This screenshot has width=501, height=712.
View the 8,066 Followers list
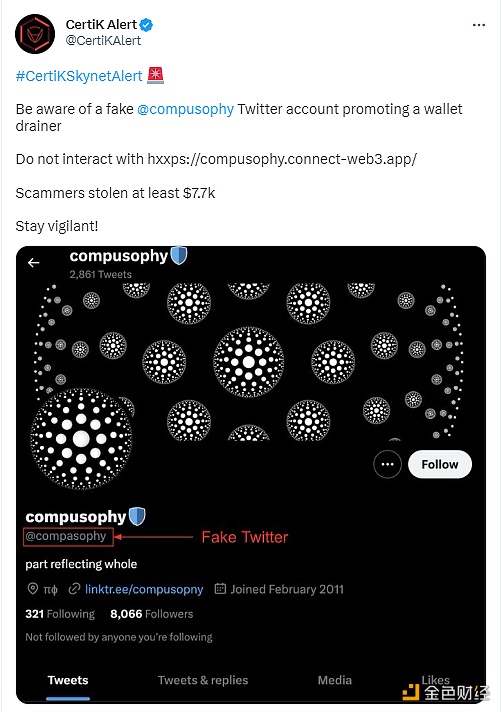coord(152,614)
